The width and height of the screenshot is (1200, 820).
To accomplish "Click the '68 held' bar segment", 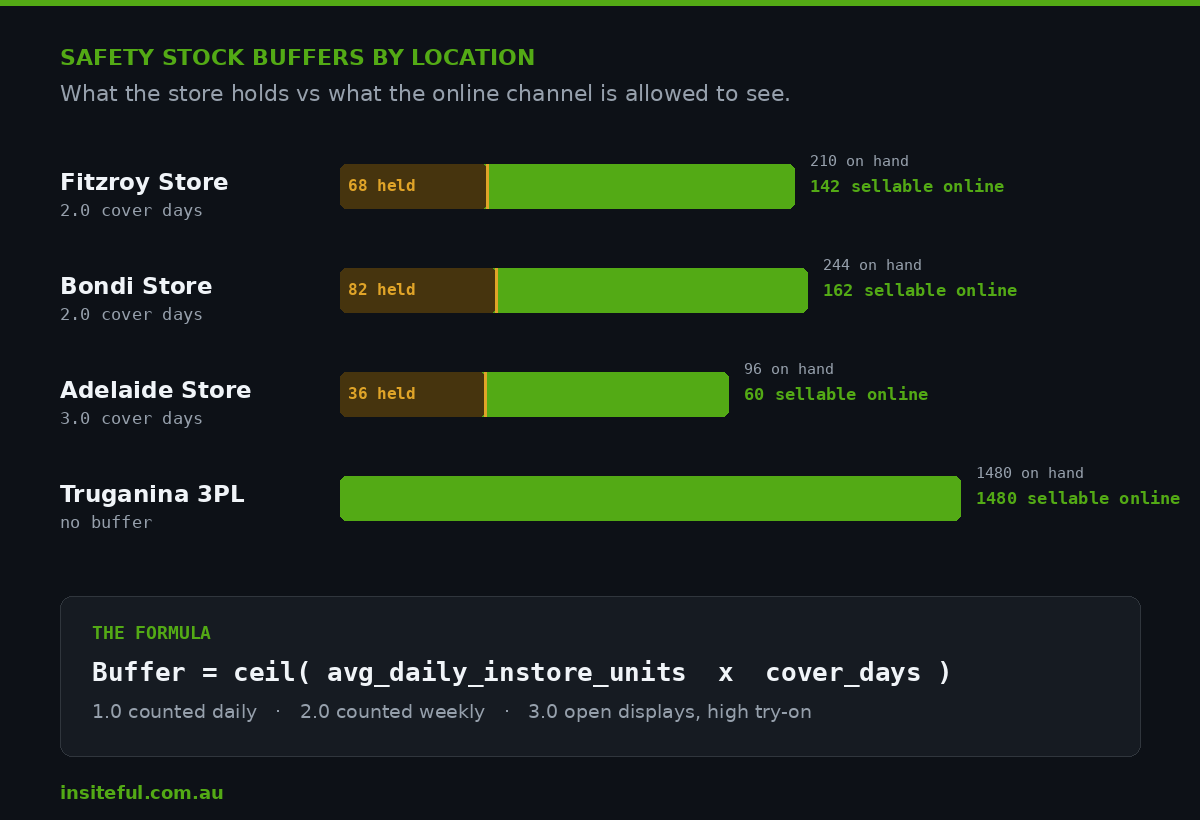I will pyautogui.click(x=413, y=186).
